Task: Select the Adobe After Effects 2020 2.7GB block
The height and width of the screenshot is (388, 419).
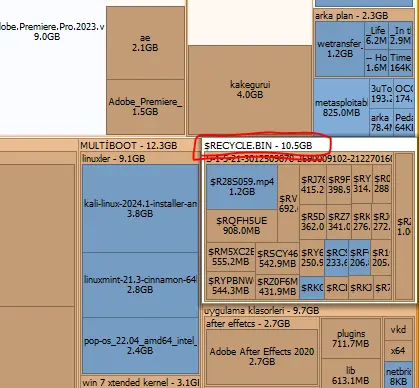Action: 262,356
